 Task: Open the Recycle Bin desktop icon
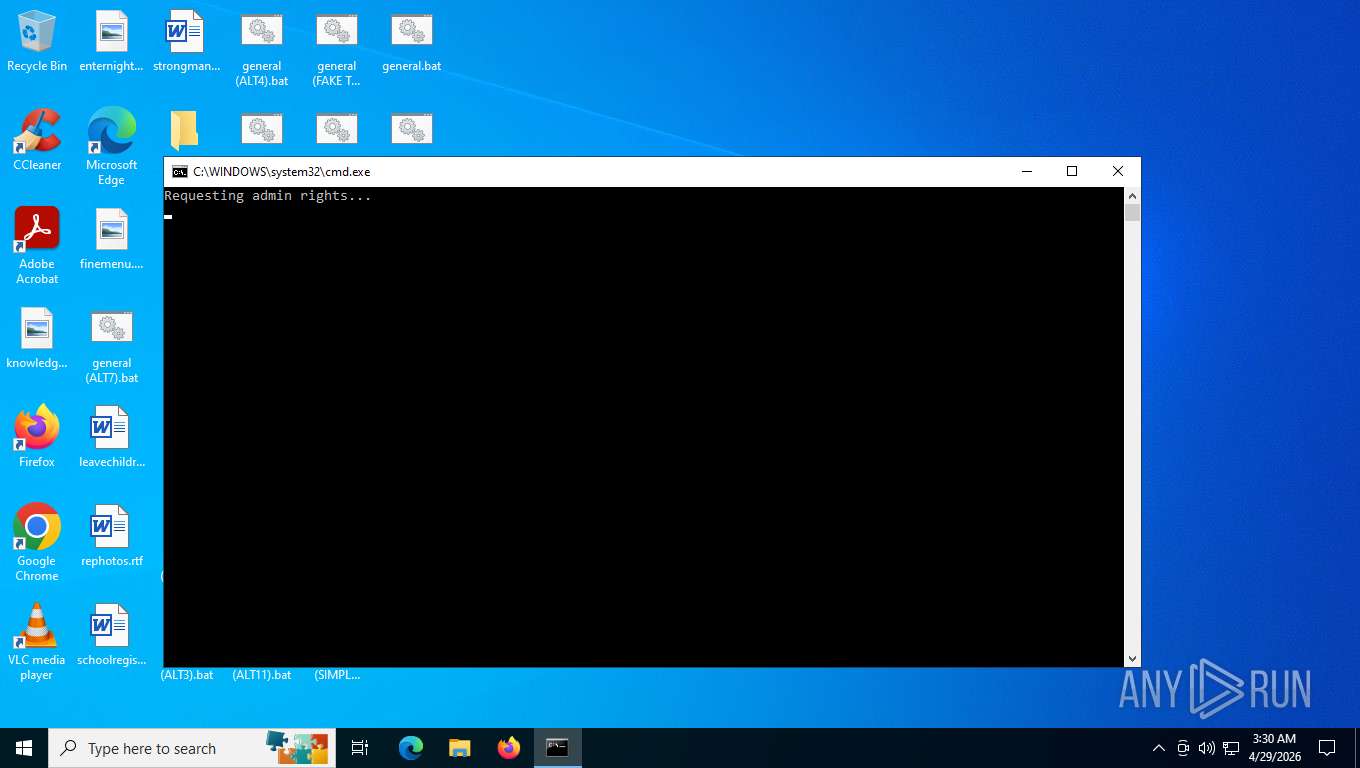(x=37, y=42)
